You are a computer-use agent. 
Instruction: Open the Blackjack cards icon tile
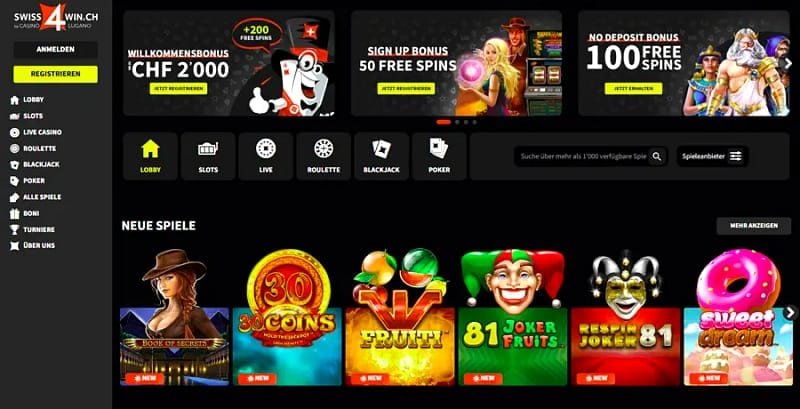pyautogui.click(x=381, y=156)
